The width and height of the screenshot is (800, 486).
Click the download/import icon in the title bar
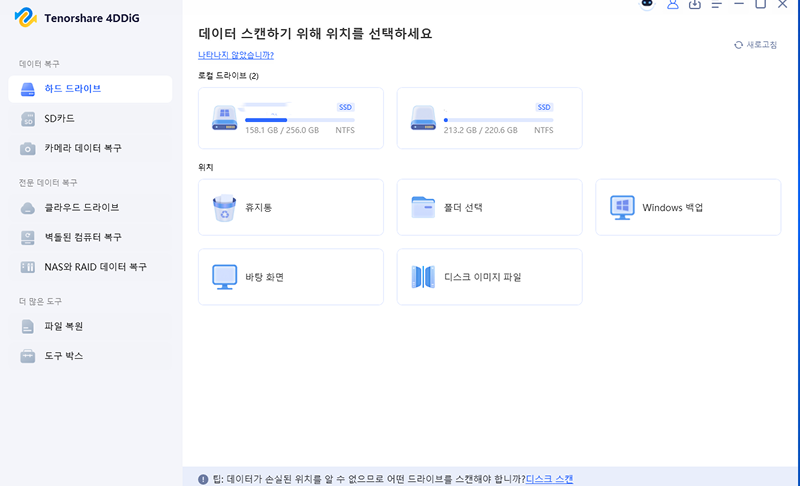coord(694,4)
